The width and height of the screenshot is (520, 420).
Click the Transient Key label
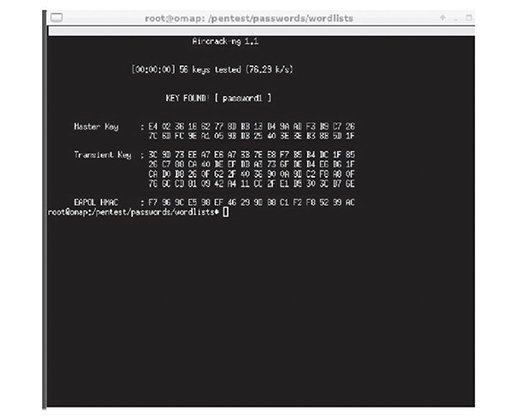[x=103, y=155]
